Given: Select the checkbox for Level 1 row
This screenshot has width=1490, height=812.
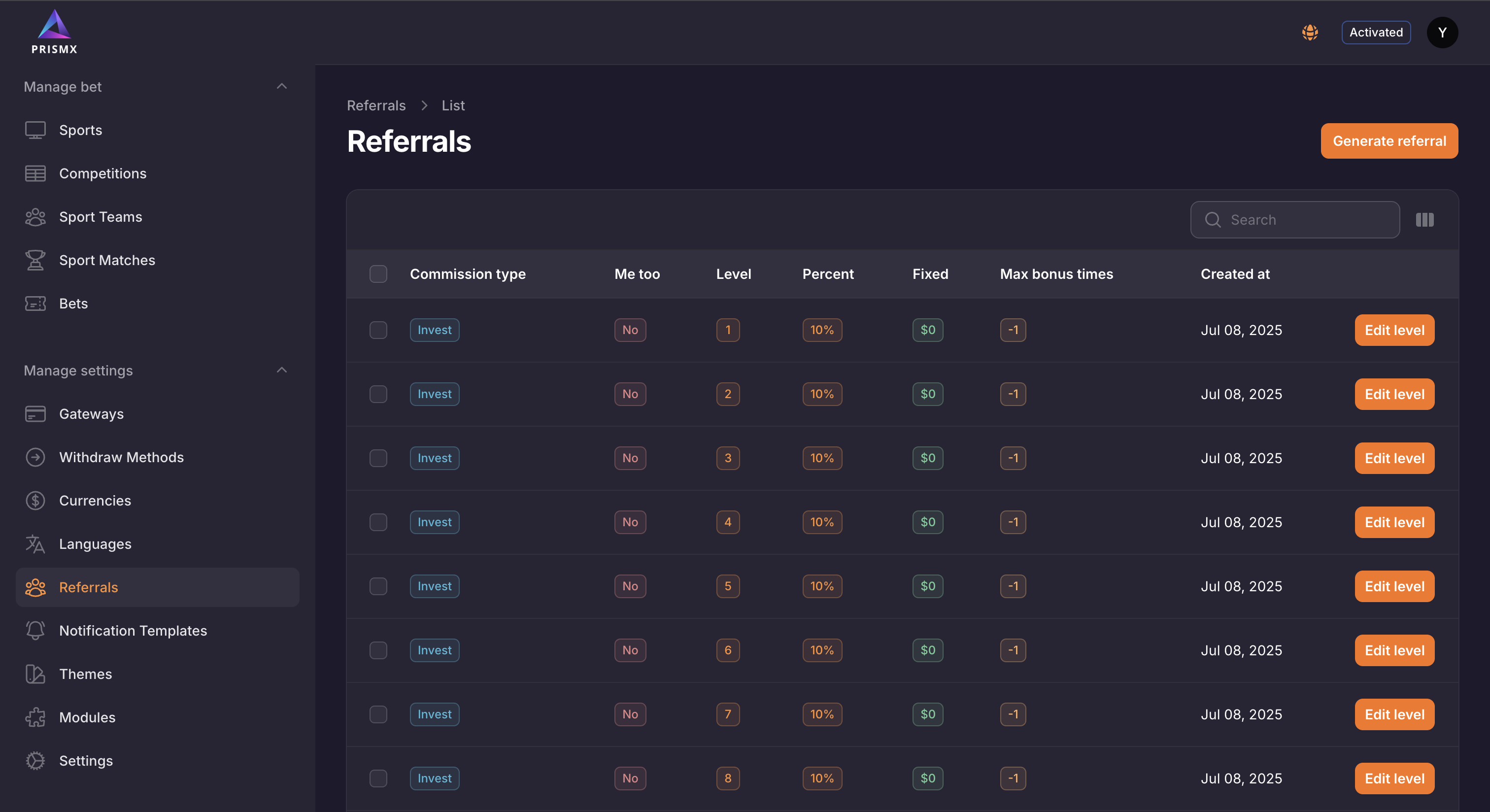Looking at the screenshot, I should pyautogui.click(x=378, y=330).
